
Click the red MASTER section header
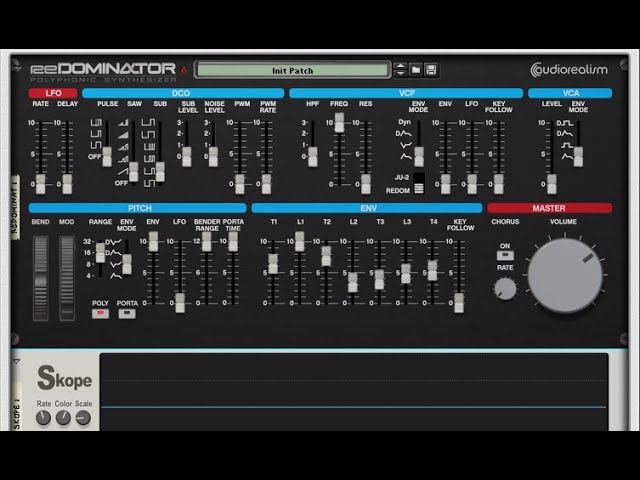point(550,208)
